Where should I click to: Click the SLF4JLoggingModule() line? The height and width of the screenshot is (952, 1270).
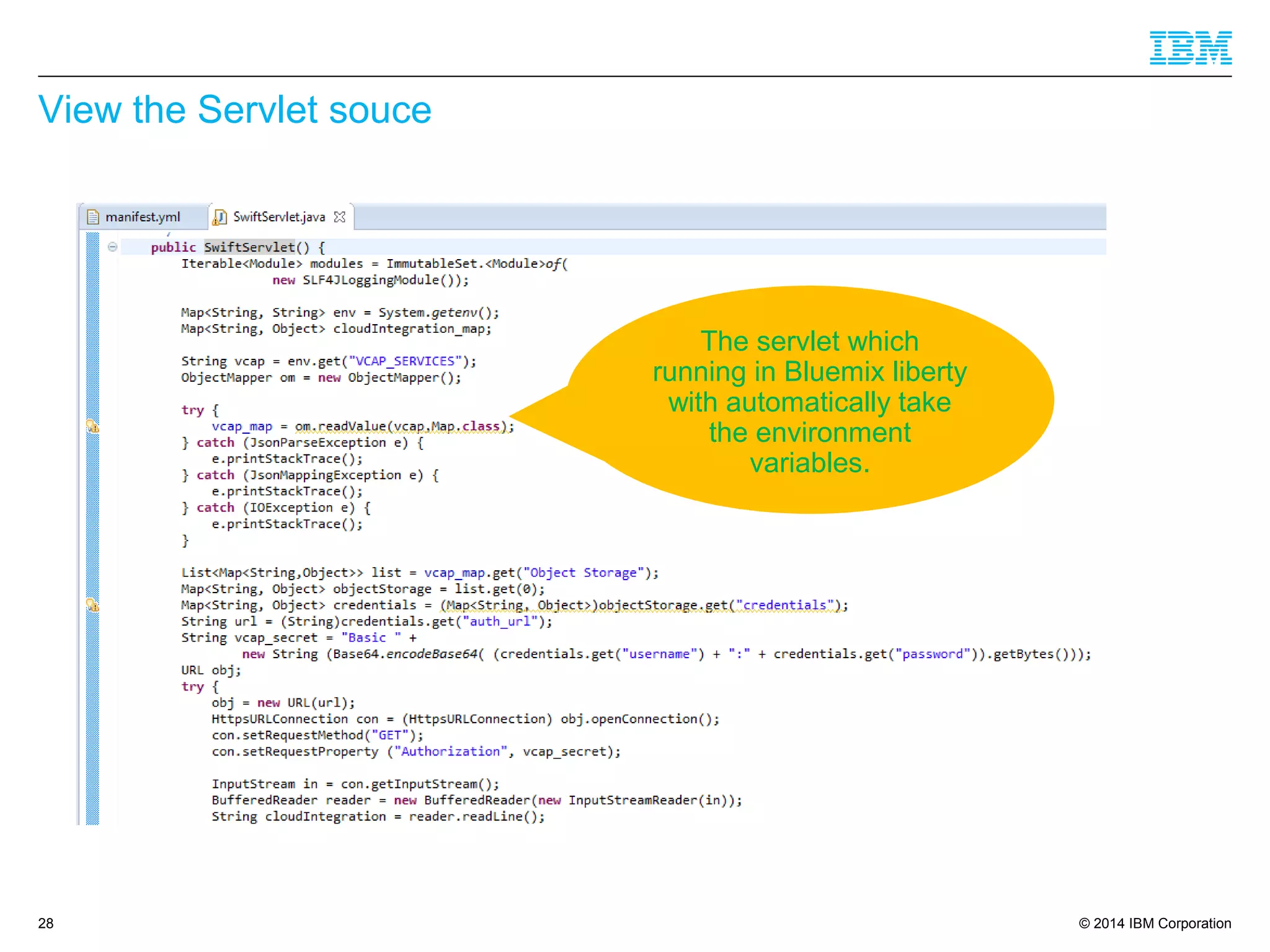pyautogui.click(x=371, y=280)
